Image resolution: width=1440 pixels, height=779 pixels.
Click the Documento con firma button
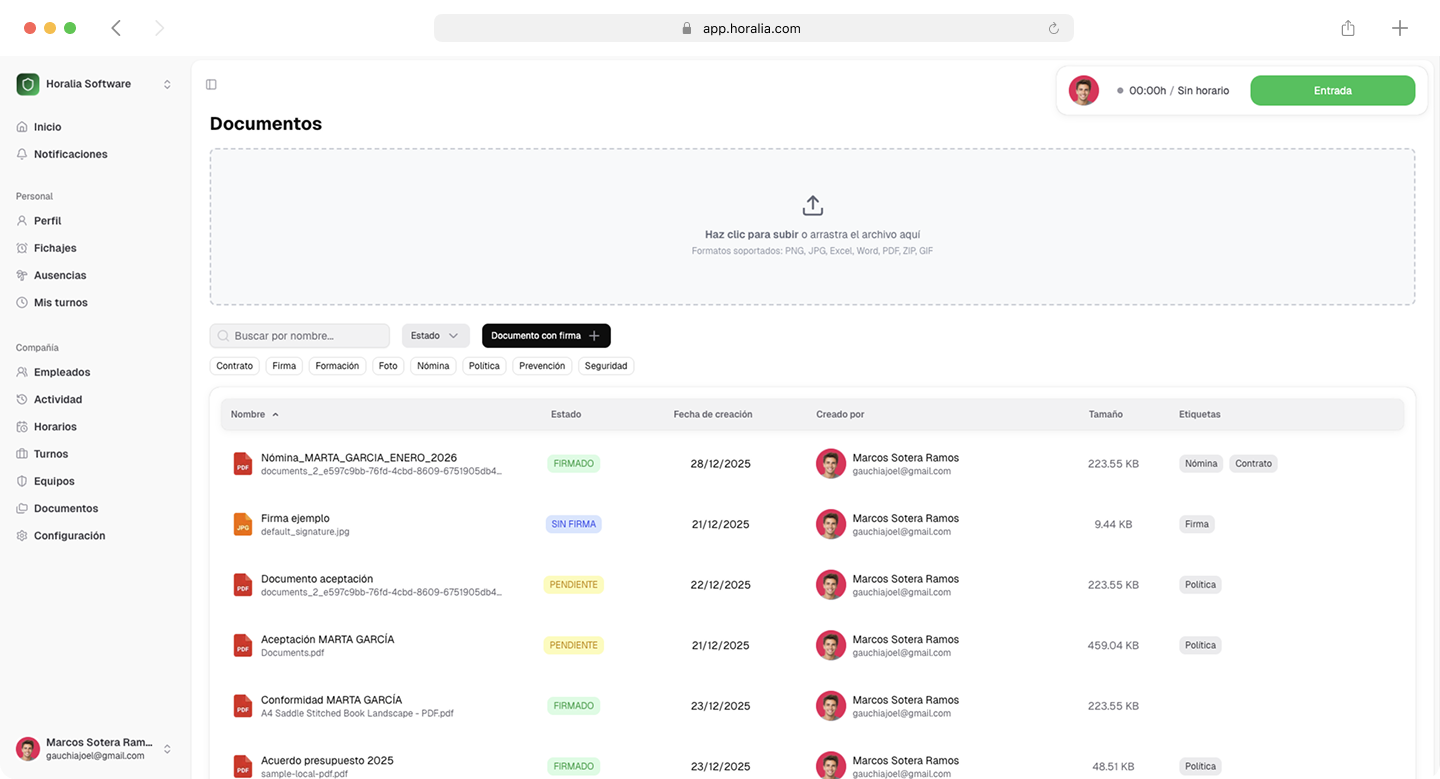tap(546, 336)
